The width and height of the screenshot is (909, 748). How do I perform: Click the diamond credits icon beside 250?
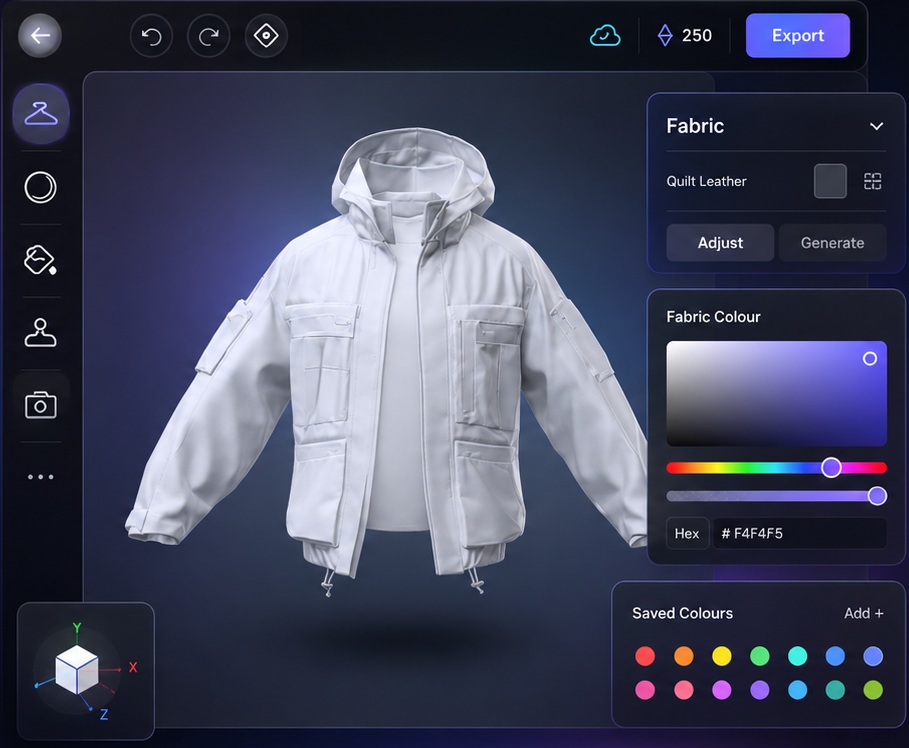[665, 35]
